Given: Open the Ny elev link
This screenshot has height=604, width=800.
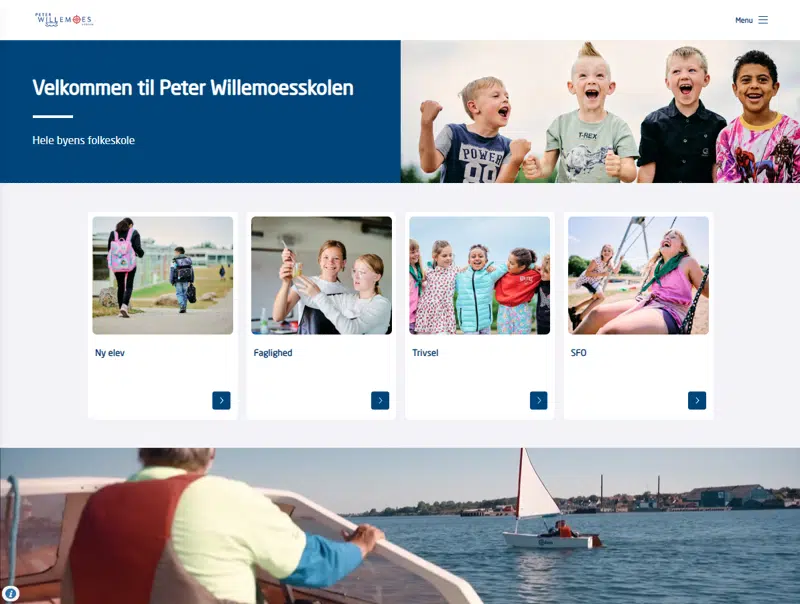Looking at the screenshot, I should coord(110,353).
